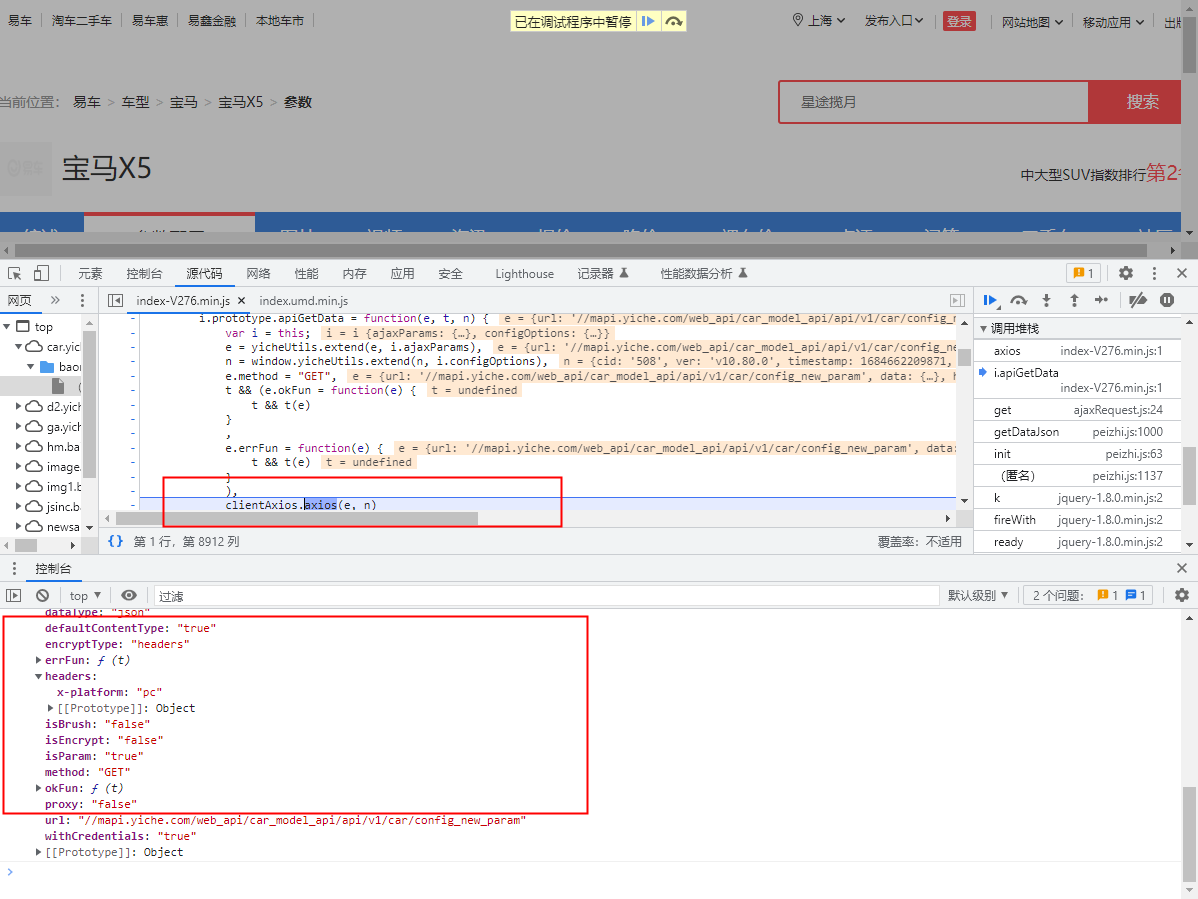Show more navigator tabs chevron
The image size is (1198, 899).
[55, 300]
